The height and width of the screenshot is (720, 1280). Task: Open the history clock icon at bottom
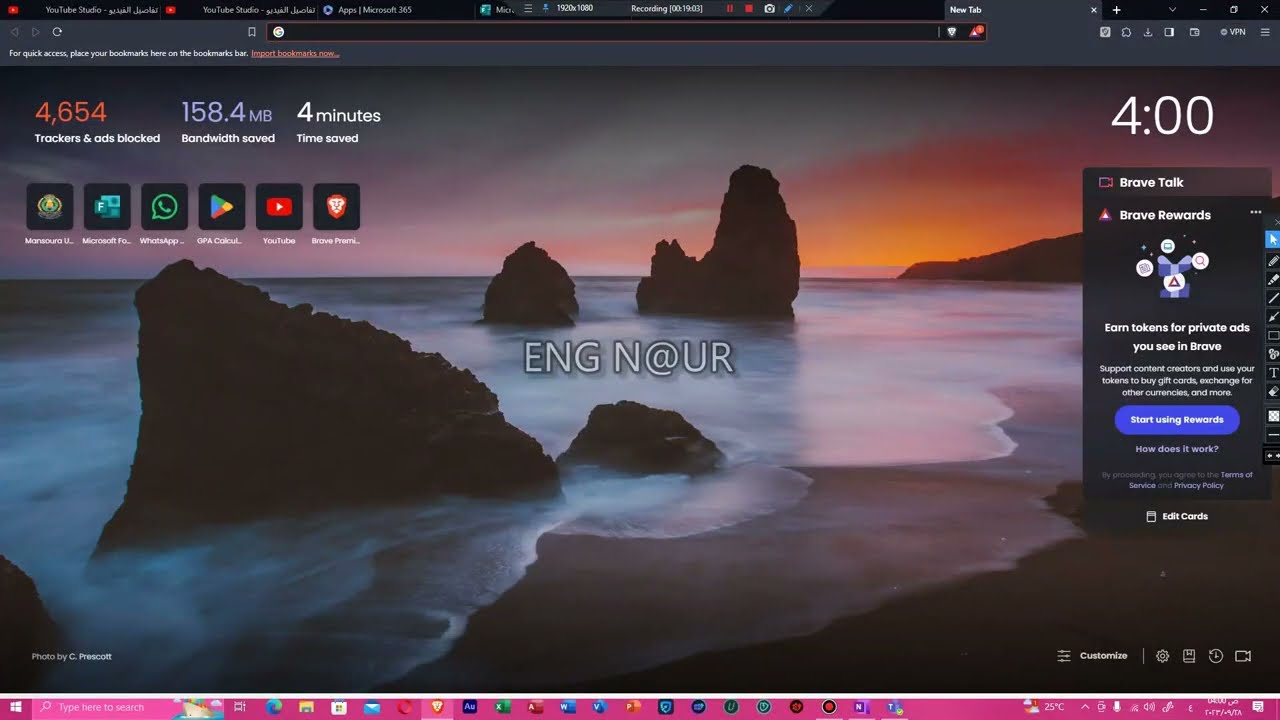1216,656
